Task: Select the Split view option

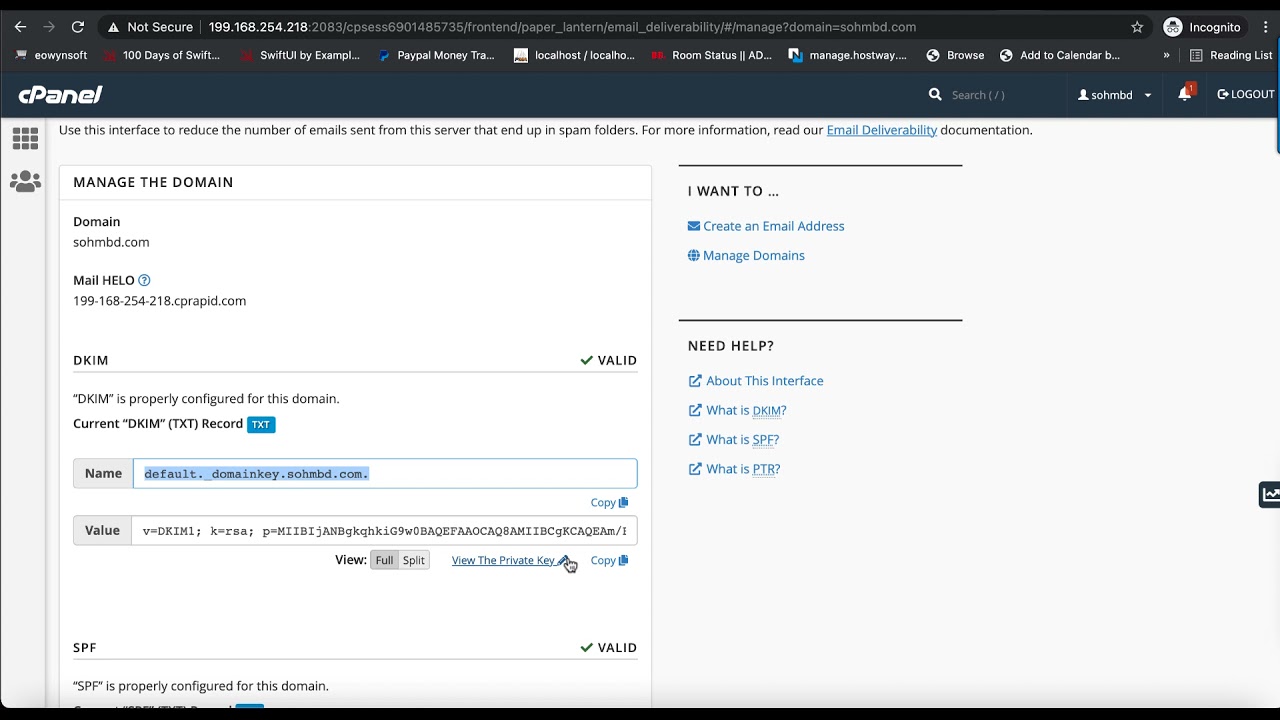Action: point(414,560)
